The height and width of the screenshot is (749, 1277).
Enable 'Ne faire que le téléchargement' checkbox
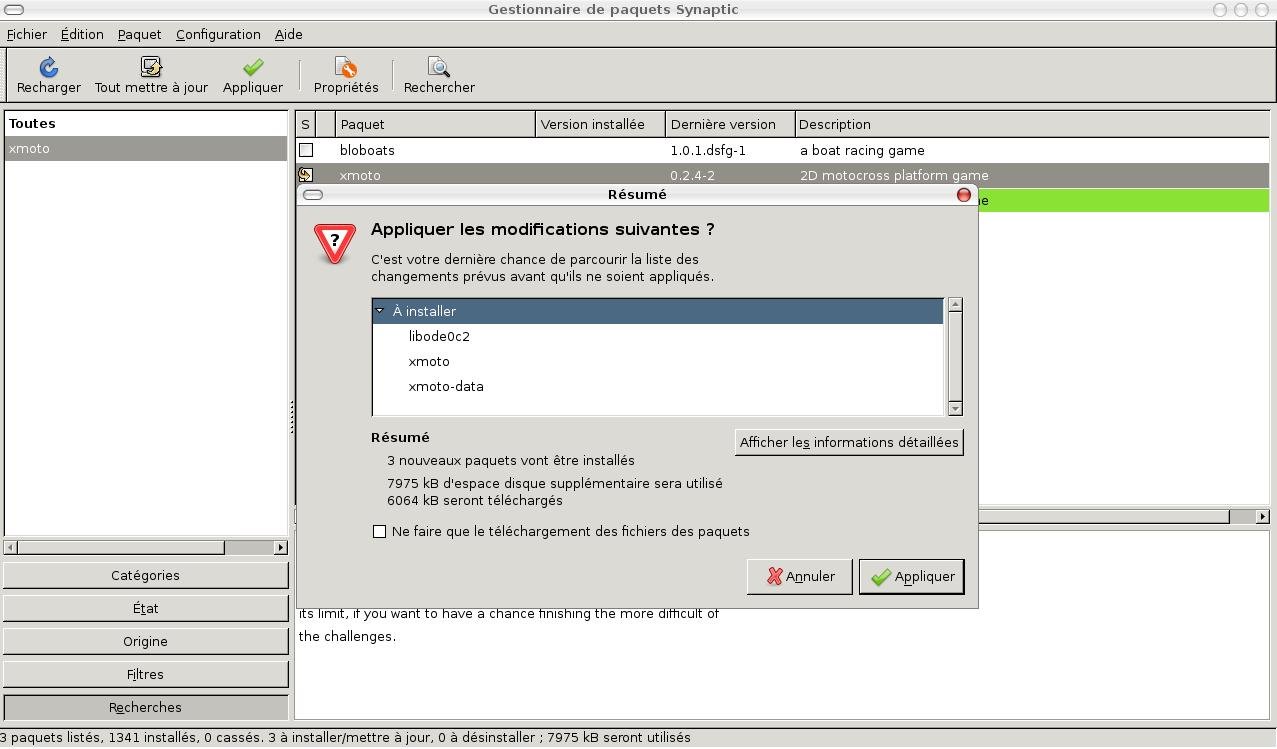coord(379,532)
